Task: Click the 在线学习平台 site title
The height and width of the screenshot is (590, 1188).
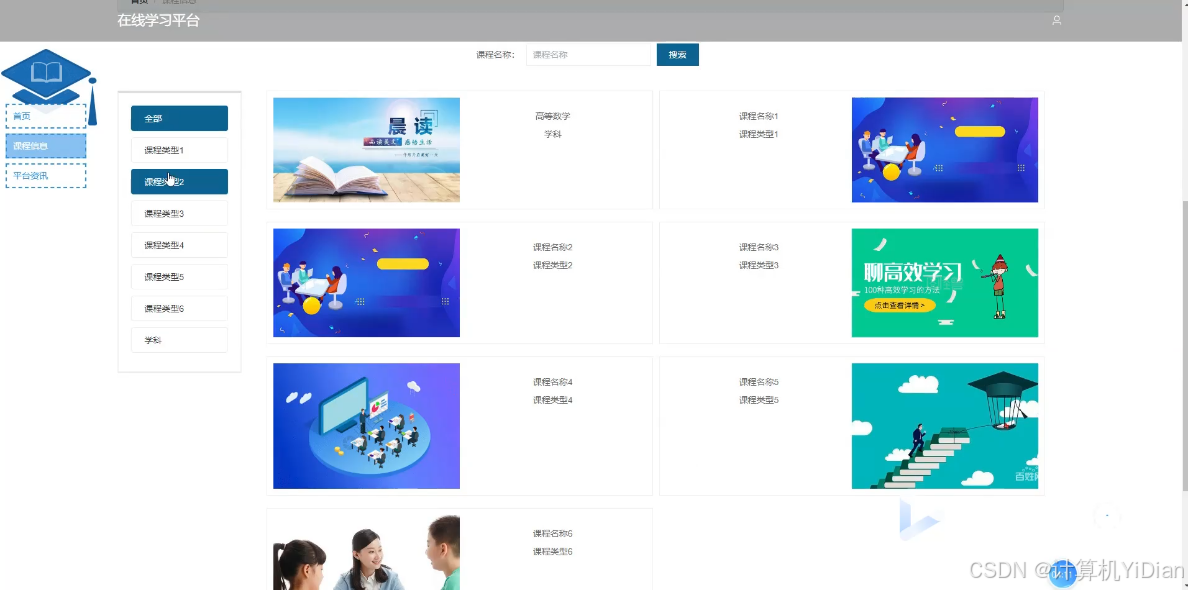Action: point(158,20)
